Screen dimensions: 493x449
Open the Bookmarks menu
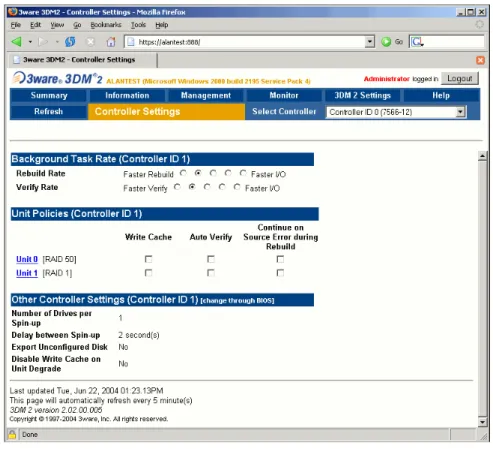[x=106, y=25]
